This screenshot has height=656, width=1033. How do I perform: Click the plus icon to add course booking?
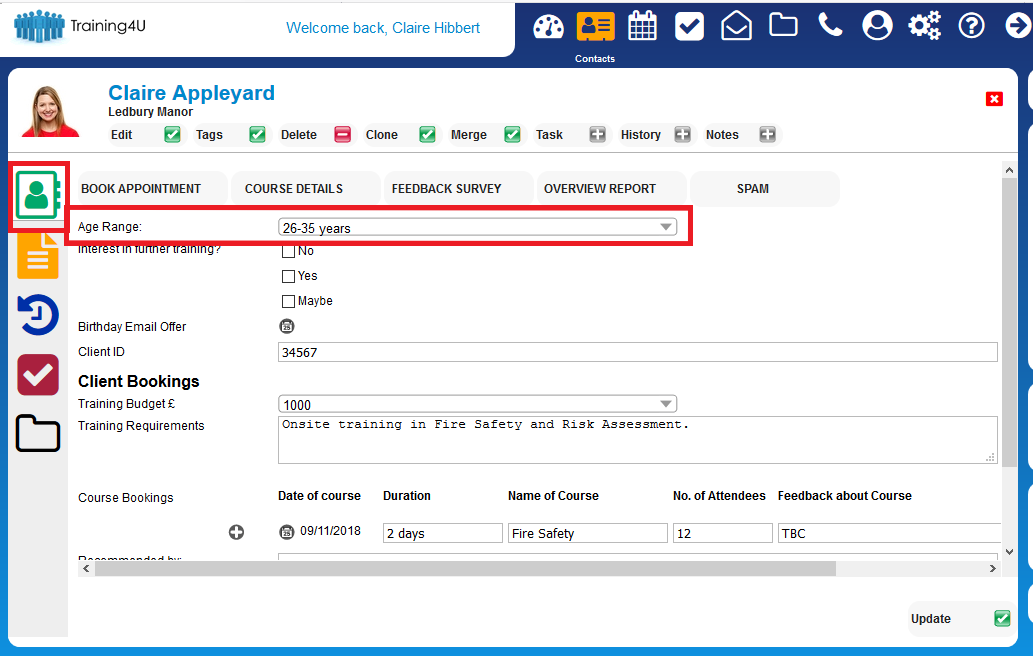coord(237,532)
